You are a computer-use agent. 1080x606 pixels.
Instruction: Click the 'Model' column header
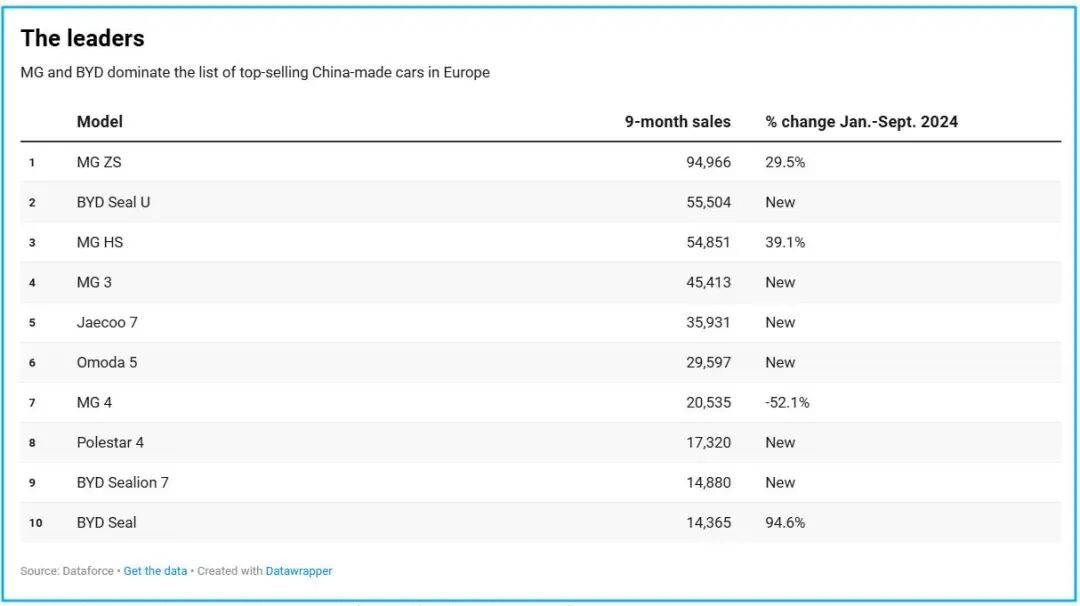[x=100, y=122]
